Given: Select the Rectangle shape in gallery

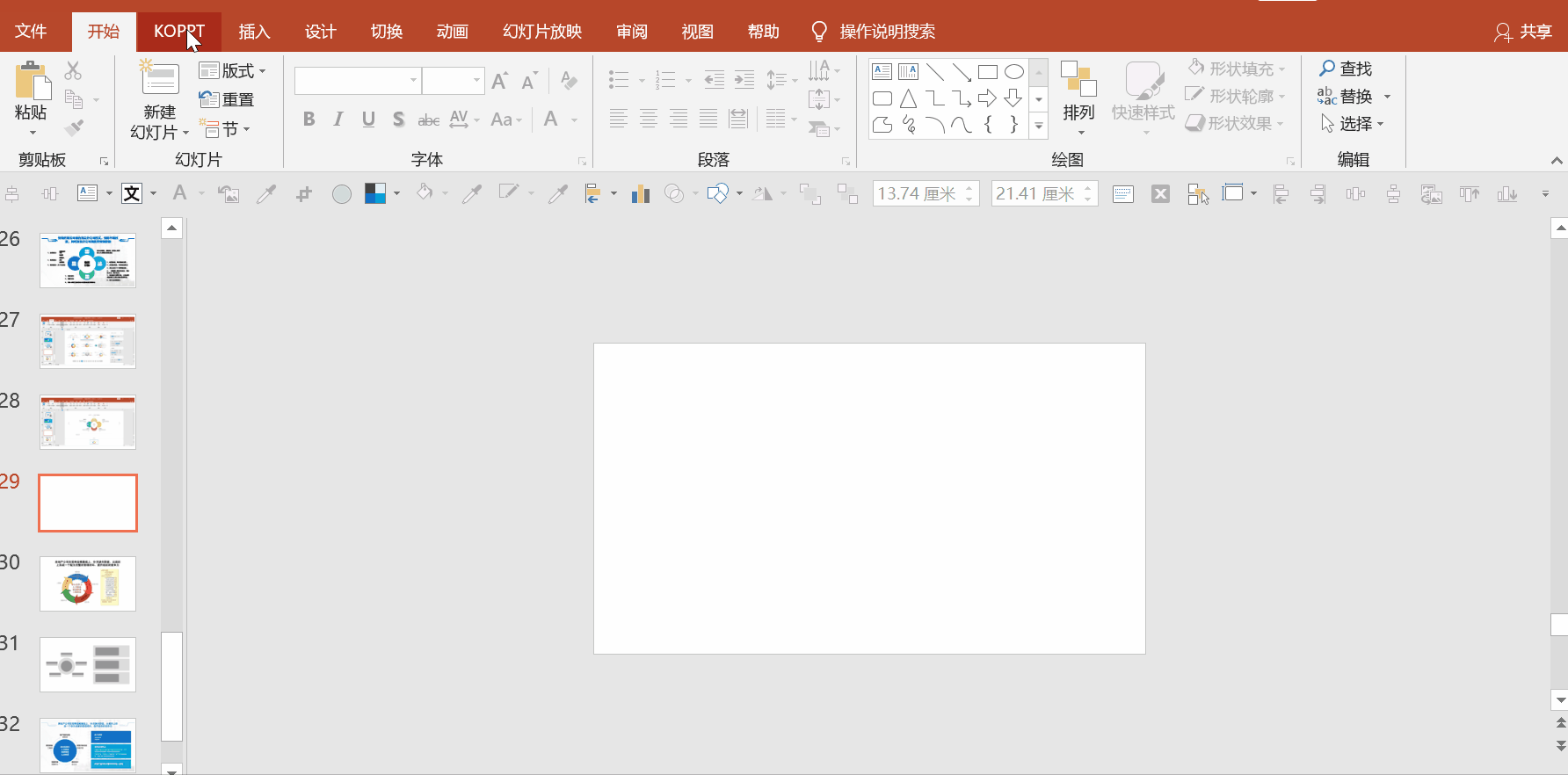Looking at the screenshot, I should coord(988,72).
